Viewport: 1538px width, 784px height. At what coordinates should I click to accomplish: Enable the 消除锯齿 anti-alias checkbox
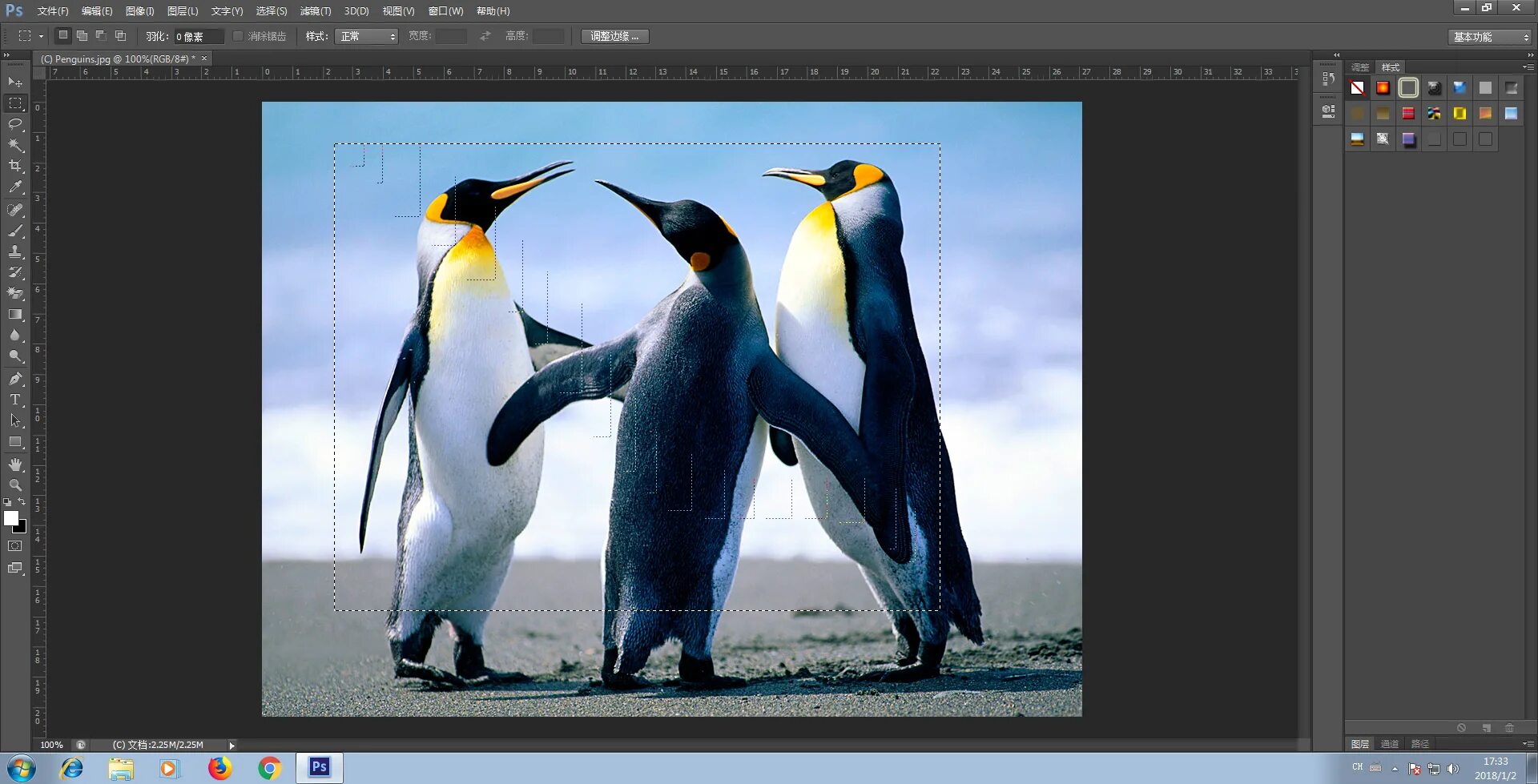click(x=238, y=36)
